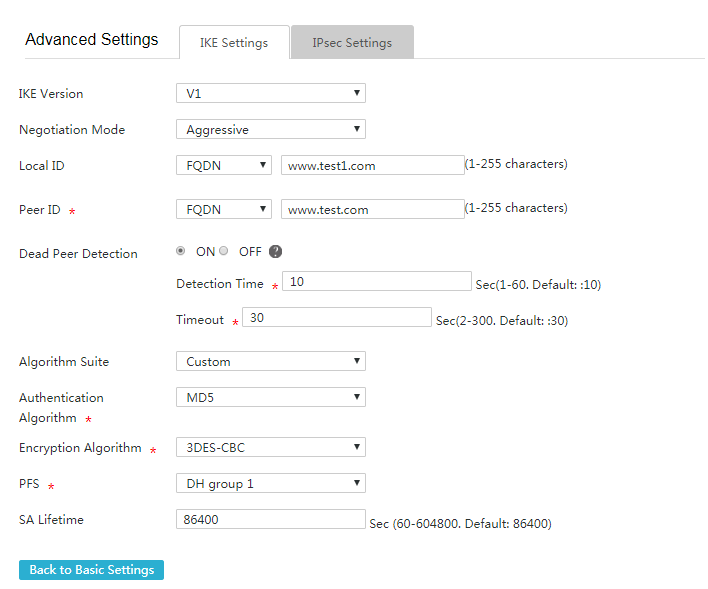708x589 pixels.
Task: Open the Peer ID type dropdown
Action: [224, 209]
